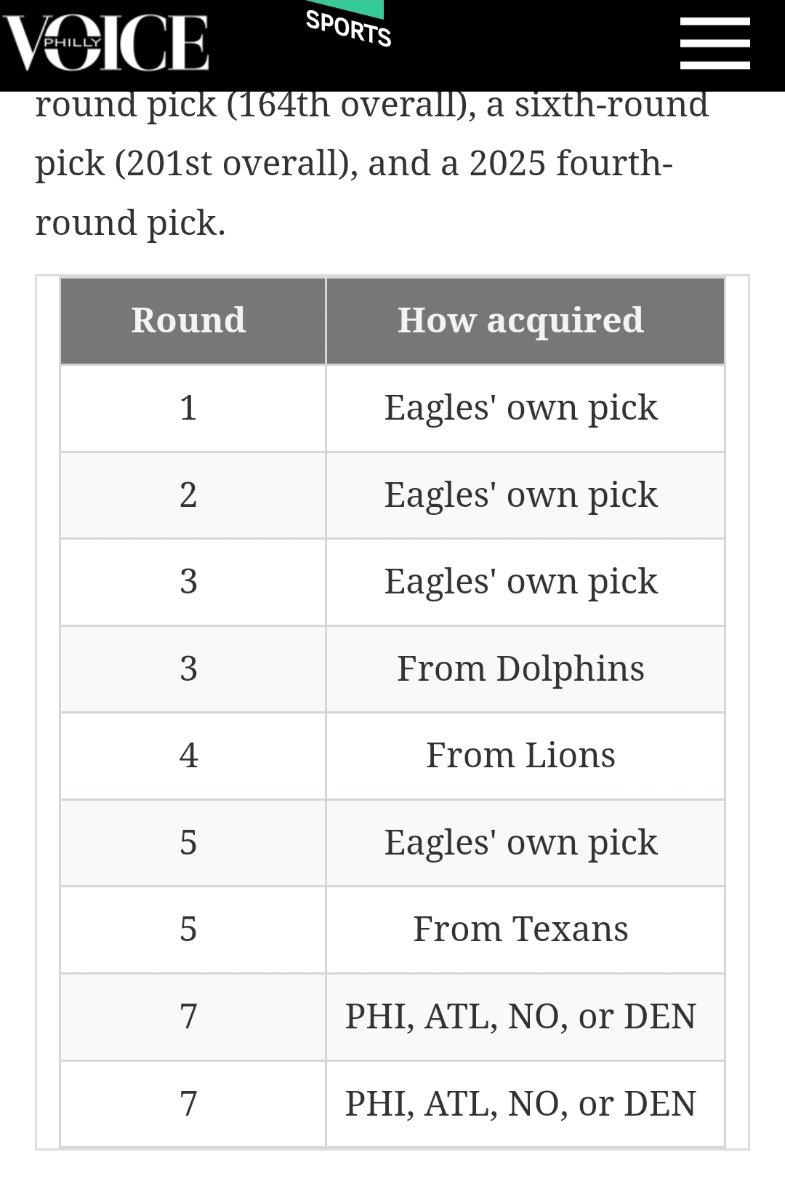The height and width of the screenshot is (1200, 785).
Task: Select the From Dolphins table cell
Action: click(521, 668)
